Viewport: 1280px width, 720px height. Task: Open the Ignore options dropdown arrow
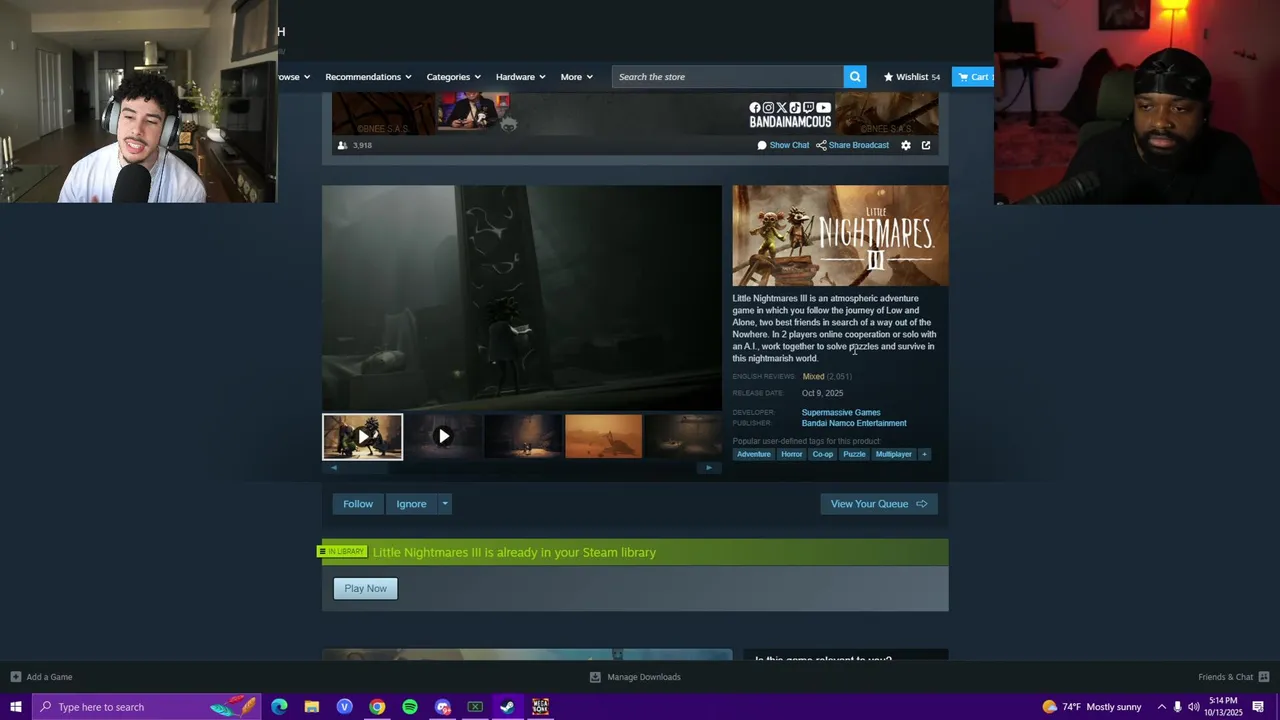pos(445,504)
